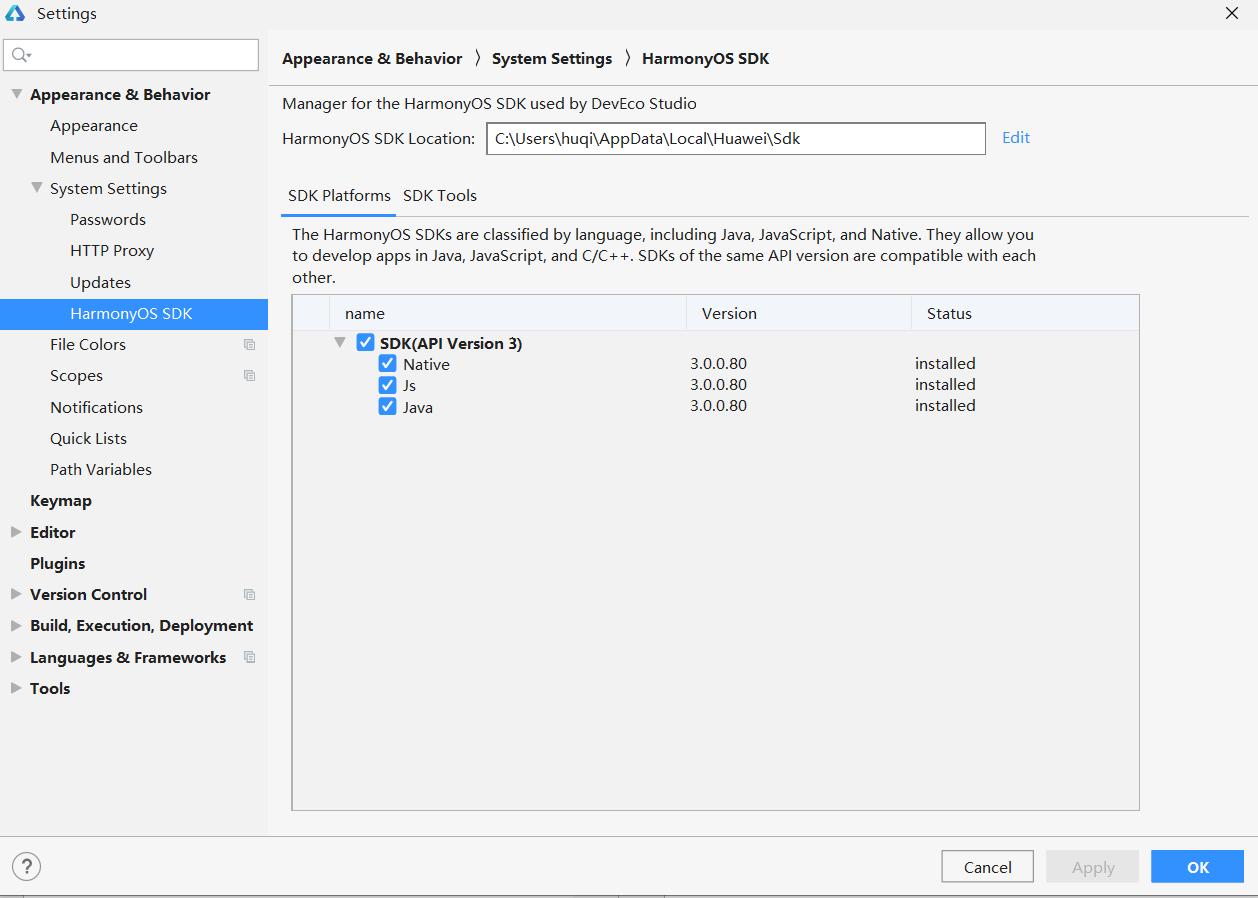1258x898 pixels.
Task: Toggle the Js SDK checkbox
Action: click(x=388, y=385)
